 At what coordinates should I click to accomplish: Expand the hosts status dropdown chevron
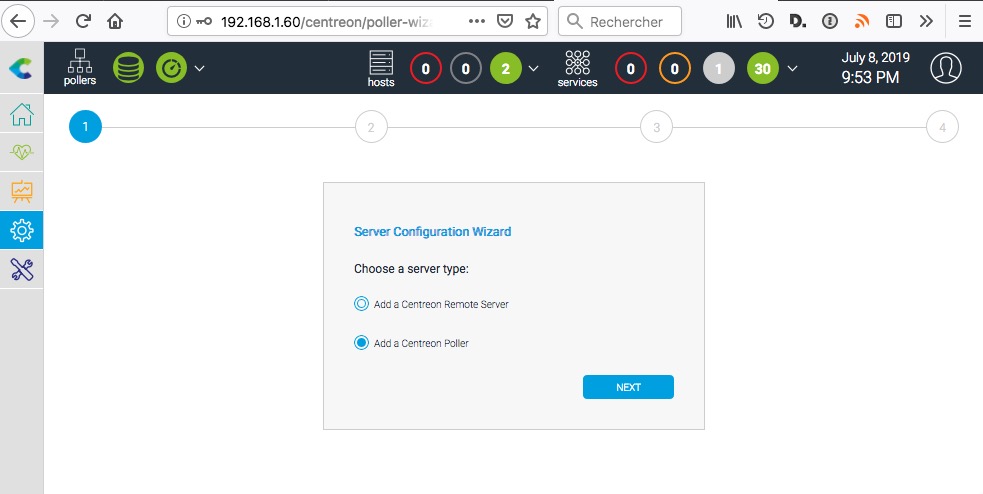click(533, 68)
